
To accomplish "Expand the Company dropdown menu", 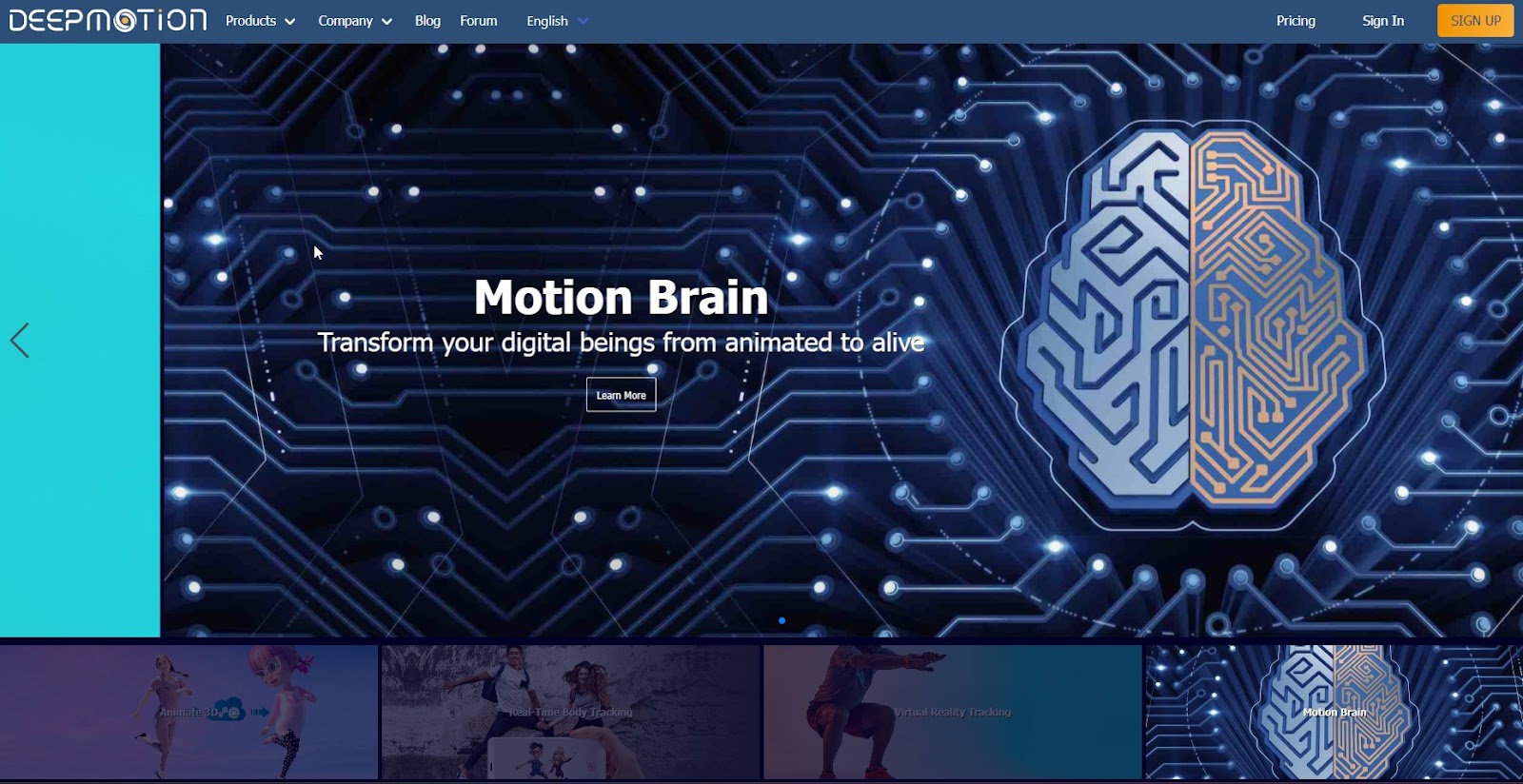I will click(355, 21).
